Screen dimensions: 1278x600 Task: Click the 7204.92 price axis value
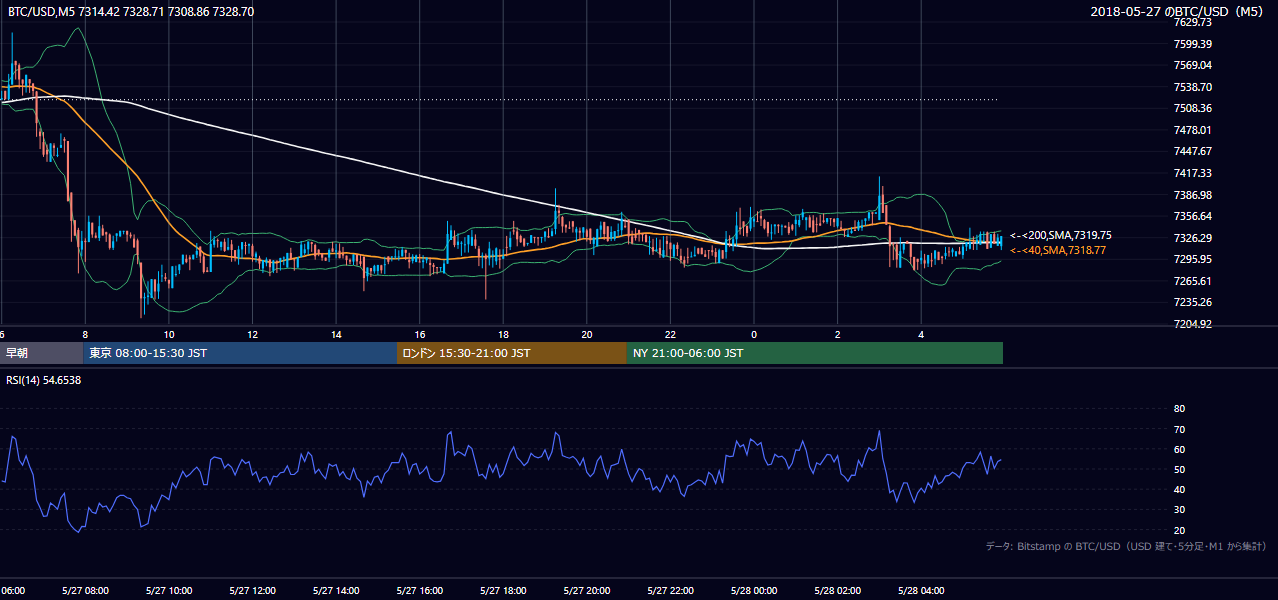(x=1192, y=324)
